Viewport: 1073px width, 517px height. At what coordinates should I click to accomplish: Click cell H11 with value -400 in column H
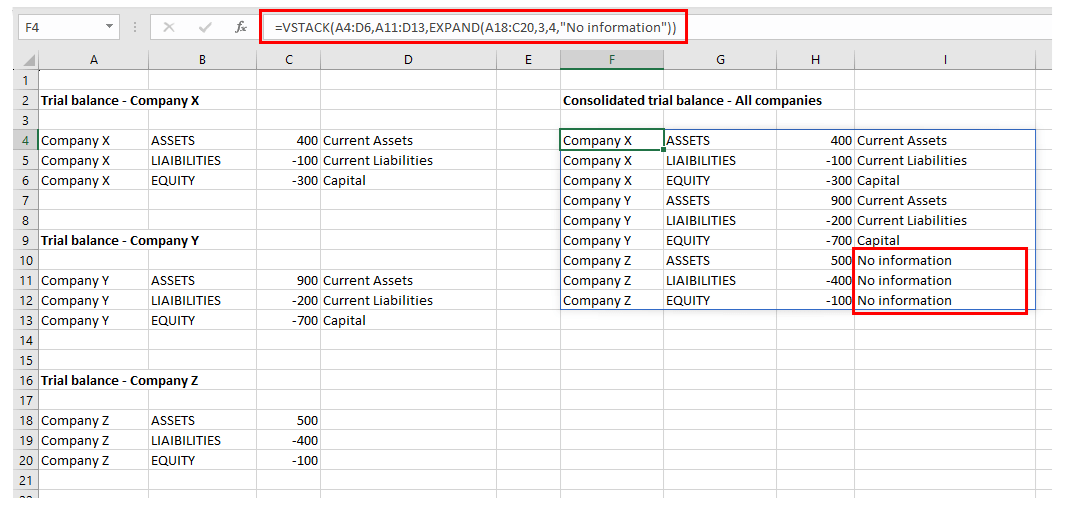pos(815,280)
